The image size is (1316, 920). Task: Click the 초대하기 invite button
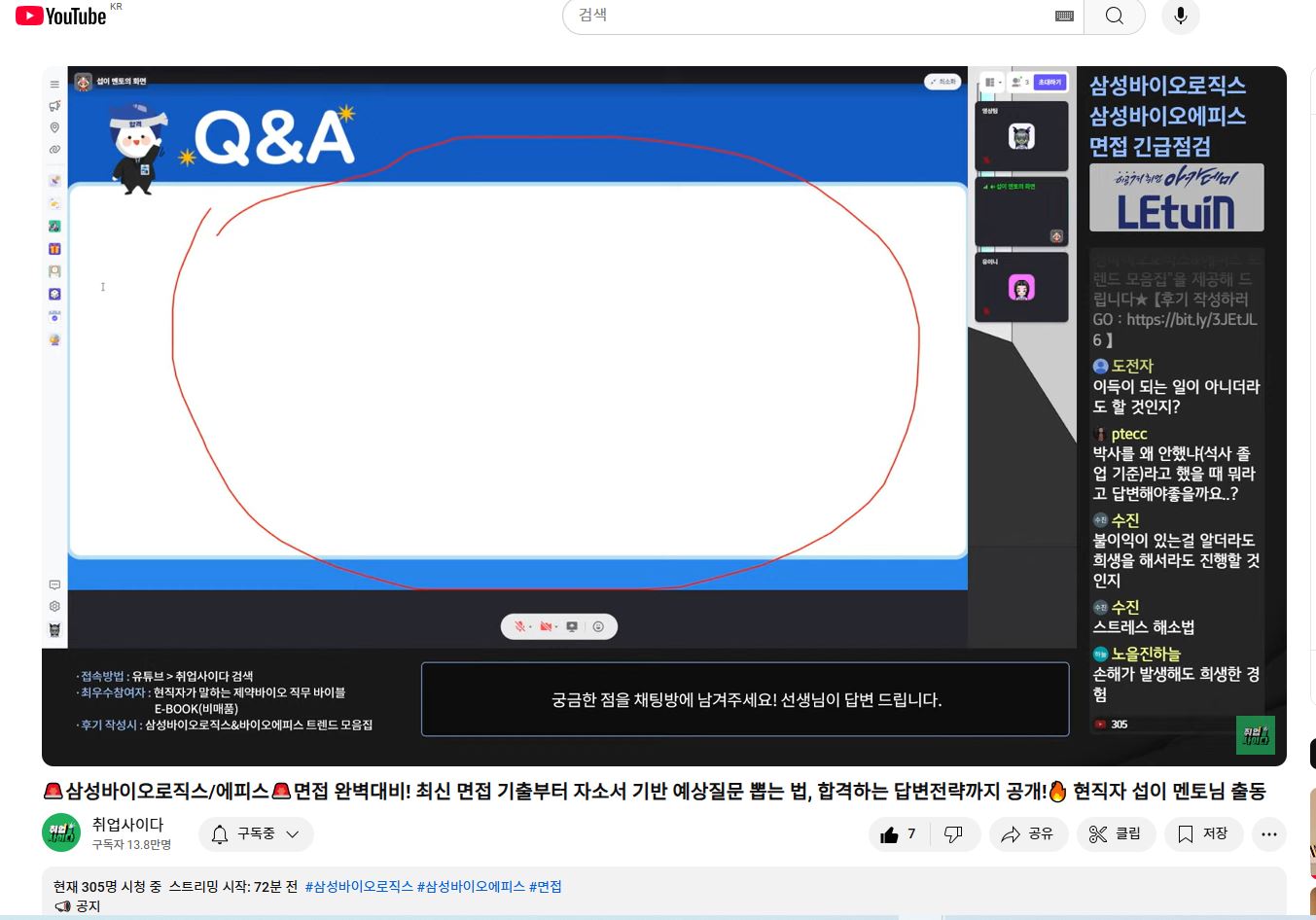click(1049, 83)
